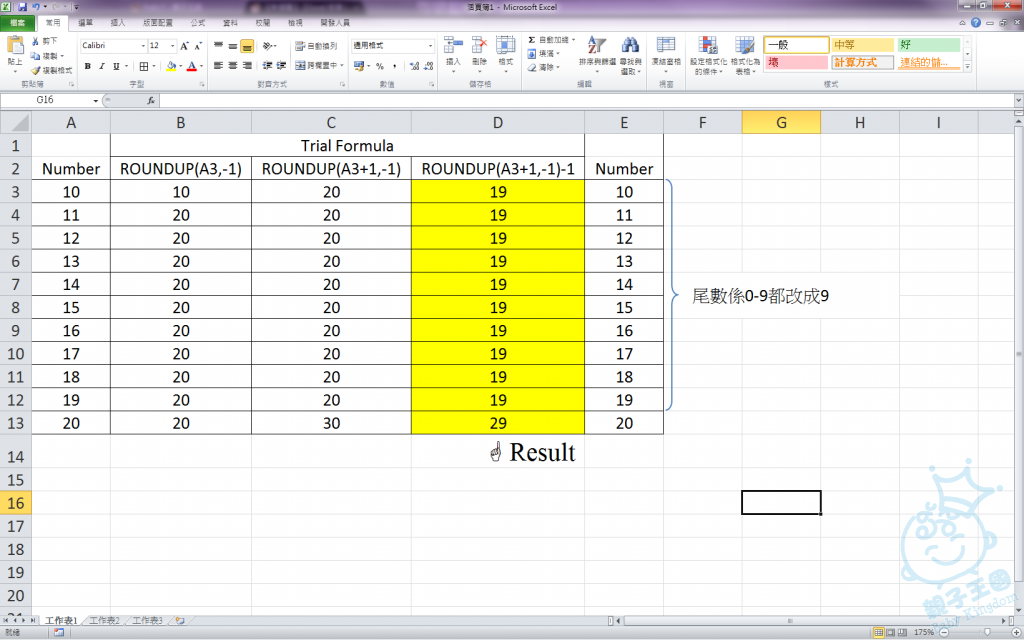Viewport: 1024px width, 640px height.
Task: Open the cell borders tool
Action: coord(144,66)
